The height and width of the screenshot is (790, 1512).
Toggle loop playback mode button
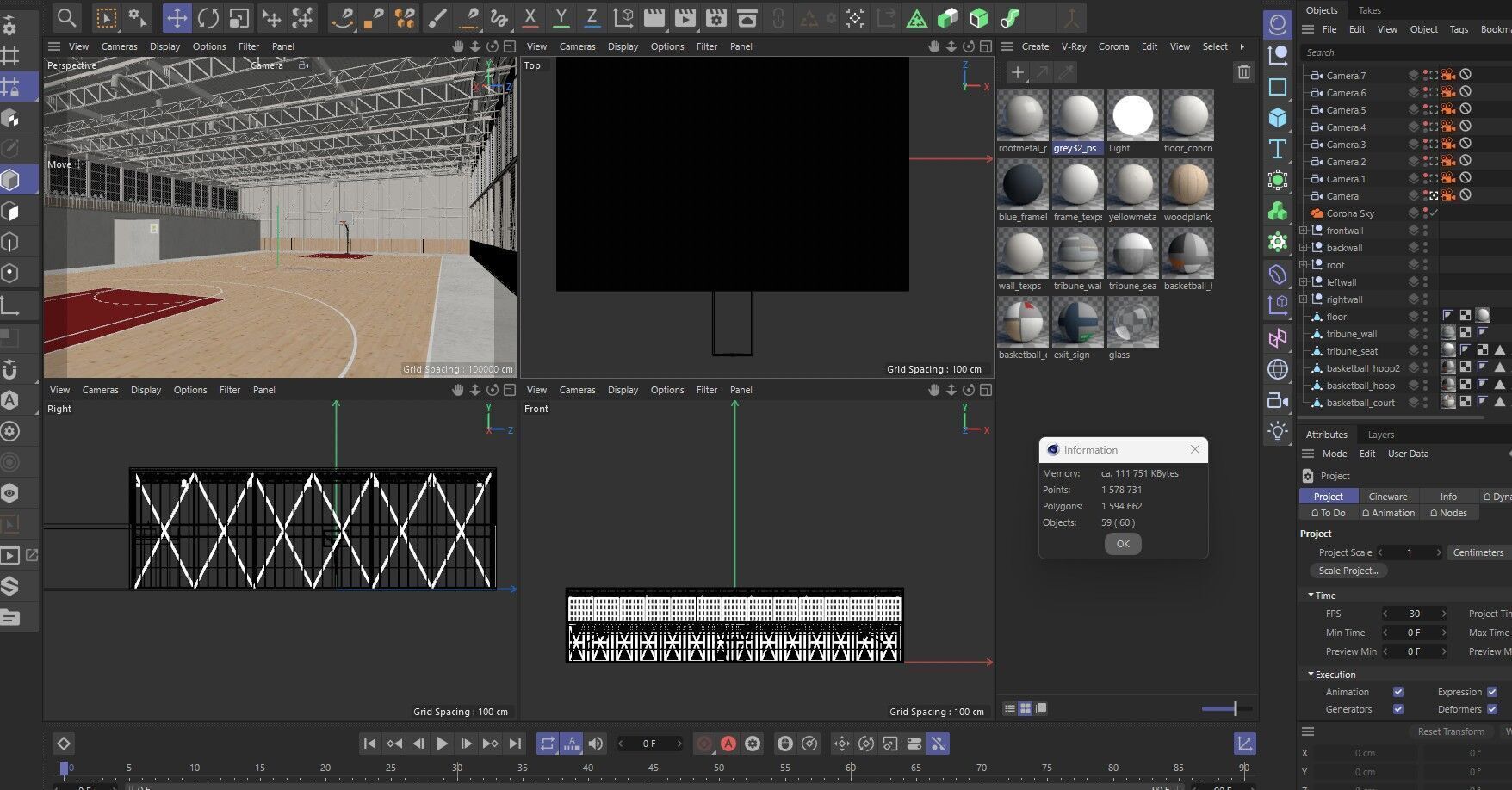(548, 744)
